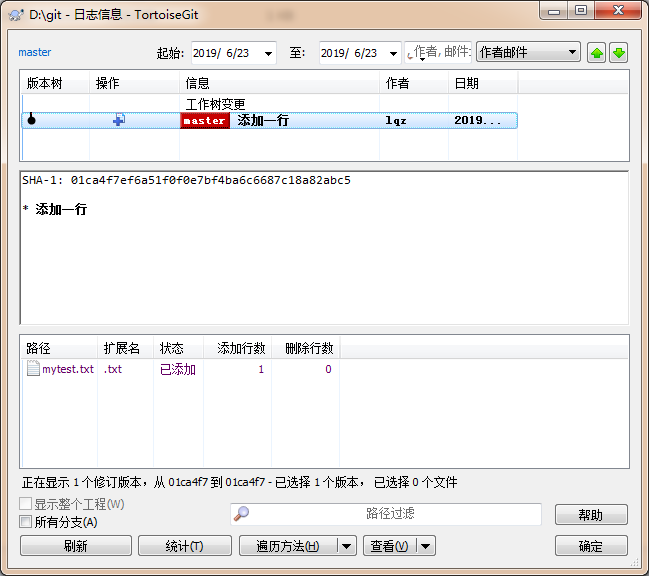The height and width of the screenshot is (576, 649).
Task: Click the 操作 column header
Action: (x=135, y=83)
